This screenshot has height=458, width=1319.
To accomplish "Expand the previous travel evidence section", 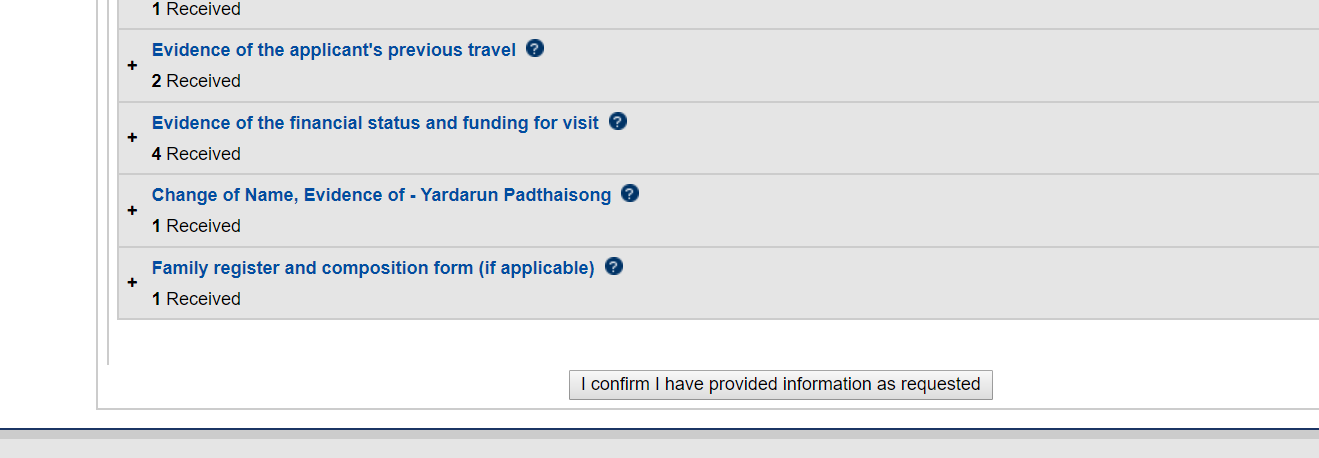I will [x=132, y=65].
